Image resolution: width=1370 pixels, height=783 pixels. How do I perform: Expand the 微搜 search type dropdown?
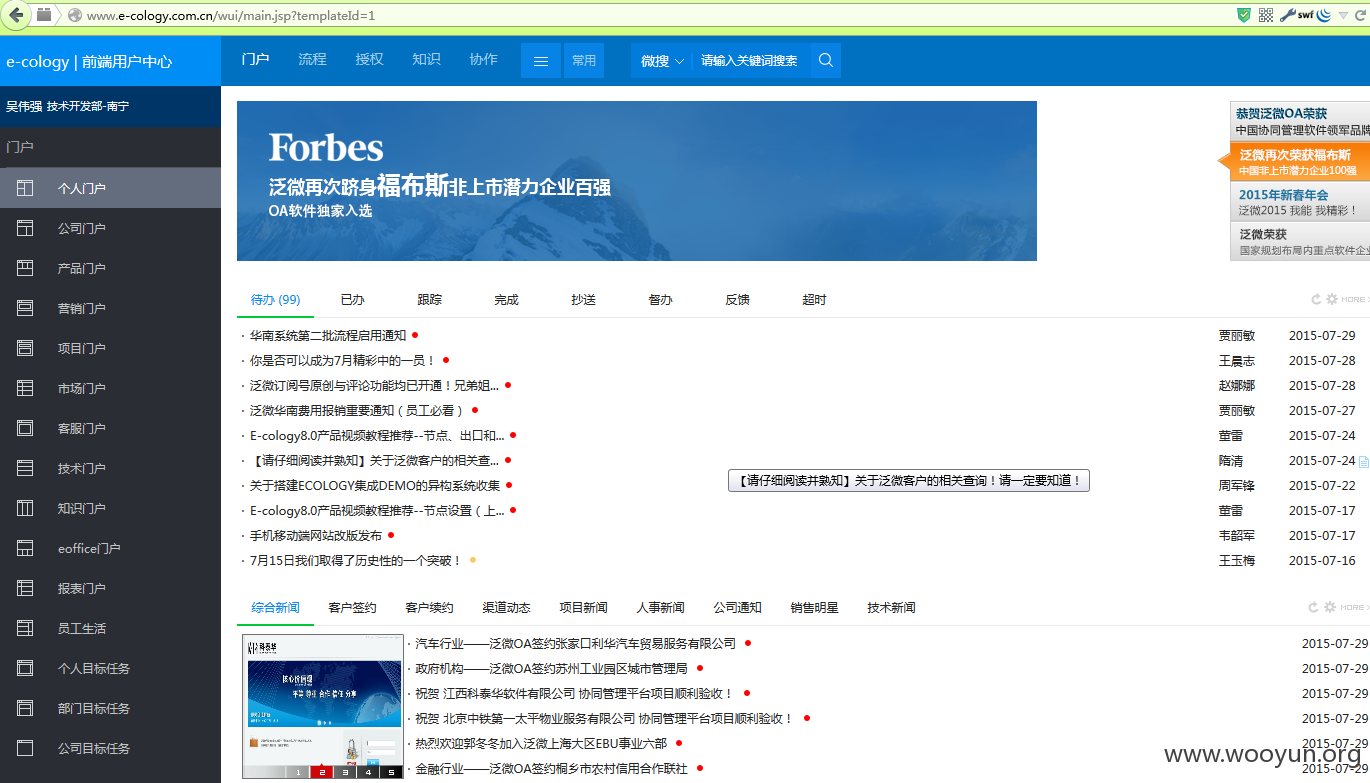(662, 60)
